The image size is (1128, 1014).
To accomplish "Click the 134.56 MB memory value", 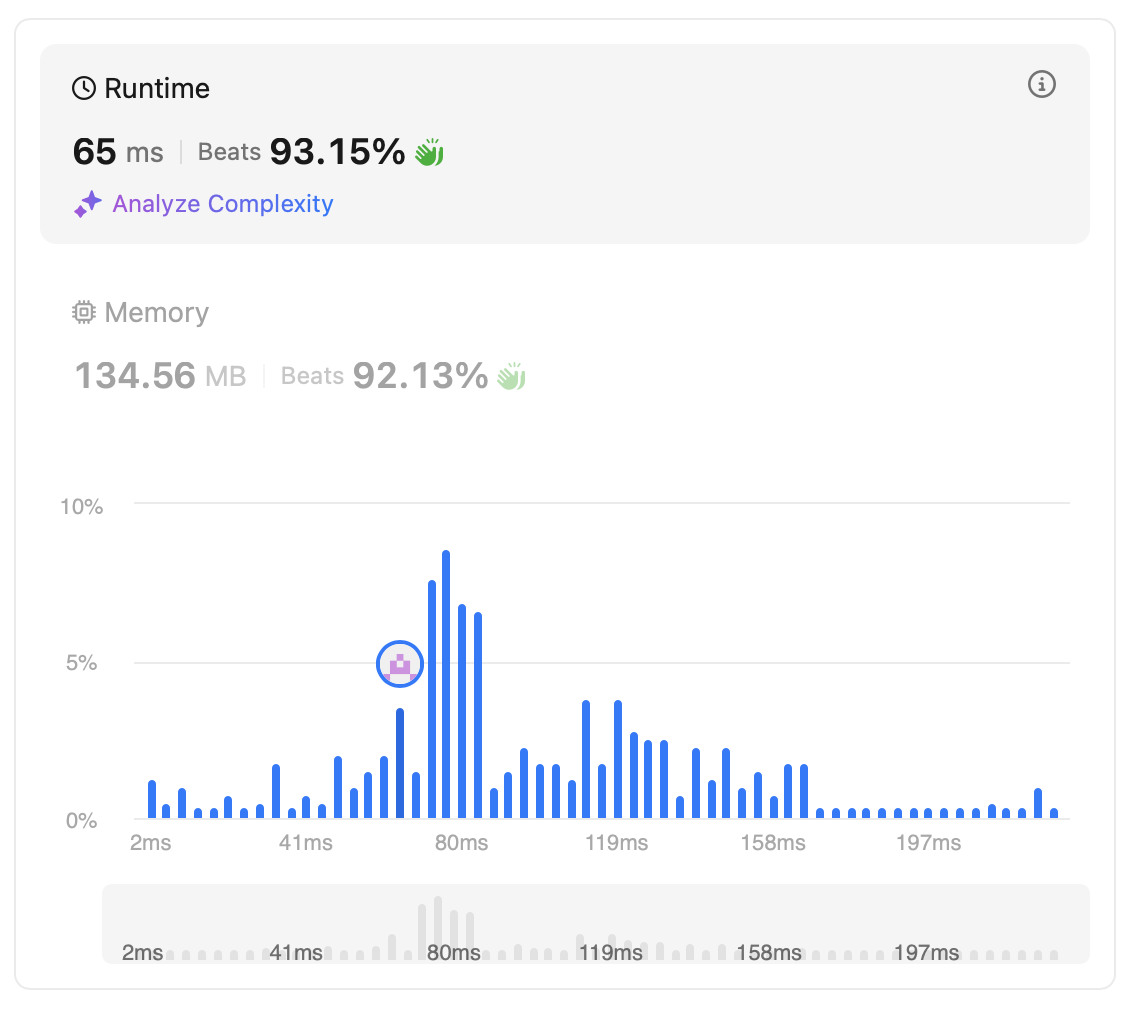I will [x=160, y=376].
